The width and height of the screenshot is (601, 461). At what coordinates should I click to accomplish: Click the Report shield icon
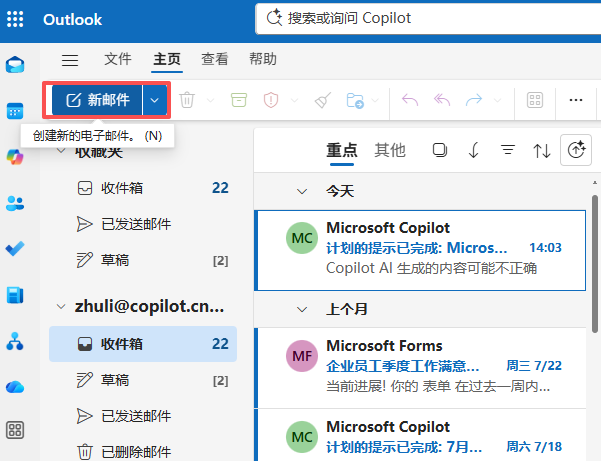pos(271,100)
